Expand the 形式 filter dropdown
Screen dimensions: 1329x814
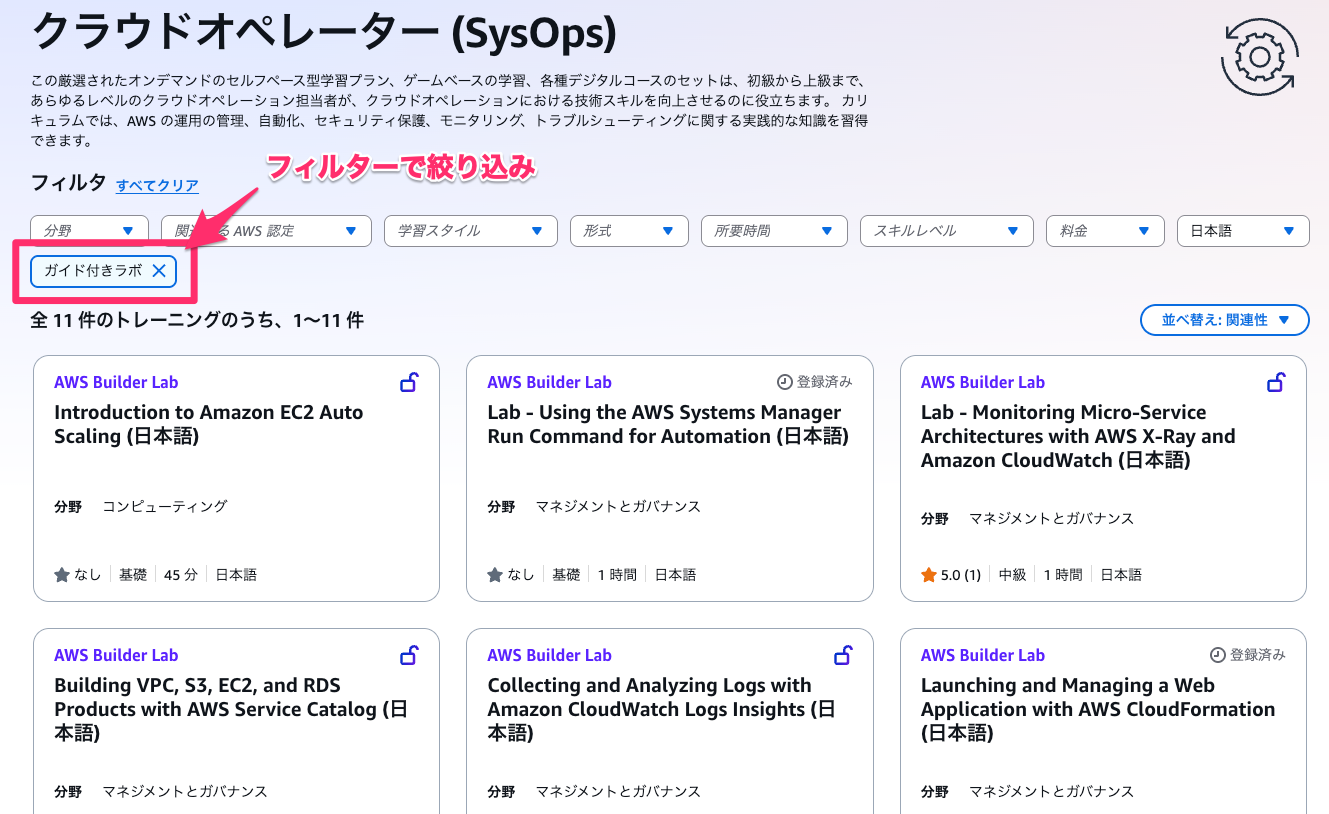(629, 231)
